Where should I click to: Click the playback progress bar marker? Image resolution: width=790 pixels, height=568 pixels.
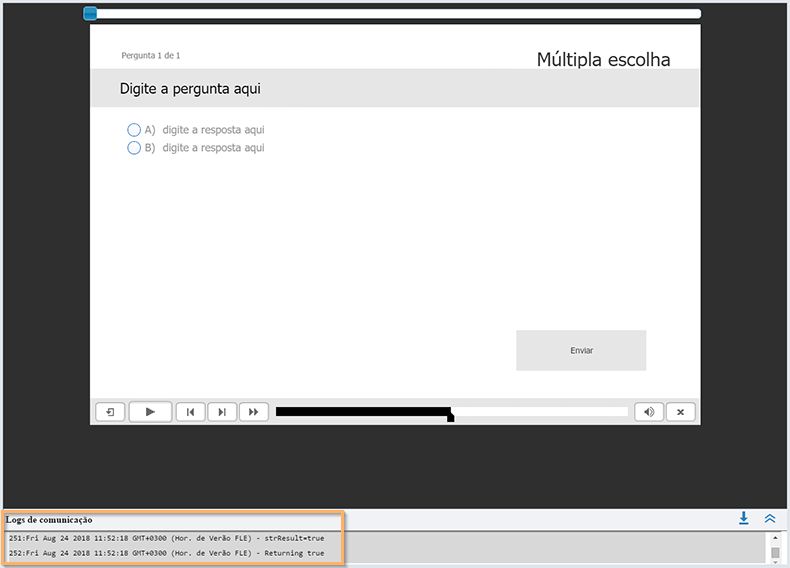point(450,415)
